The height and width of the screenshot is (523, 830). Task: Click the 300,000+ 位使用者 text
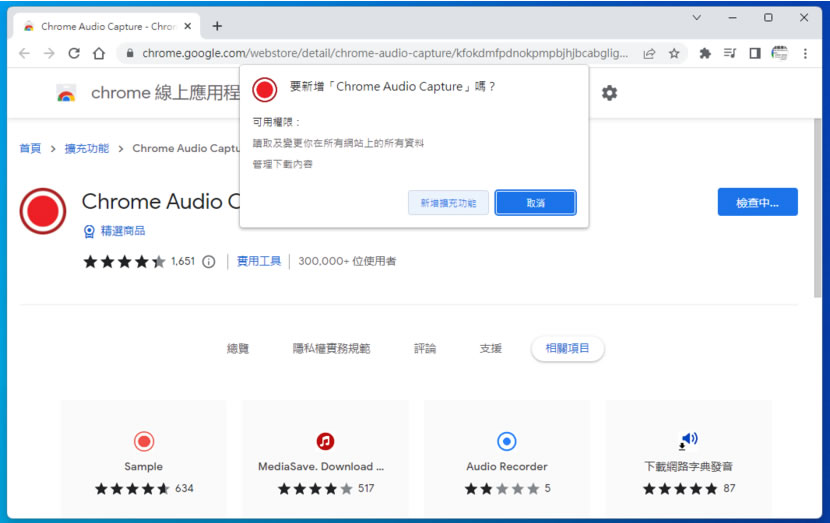pyautogui.click(x=347, y=261)
